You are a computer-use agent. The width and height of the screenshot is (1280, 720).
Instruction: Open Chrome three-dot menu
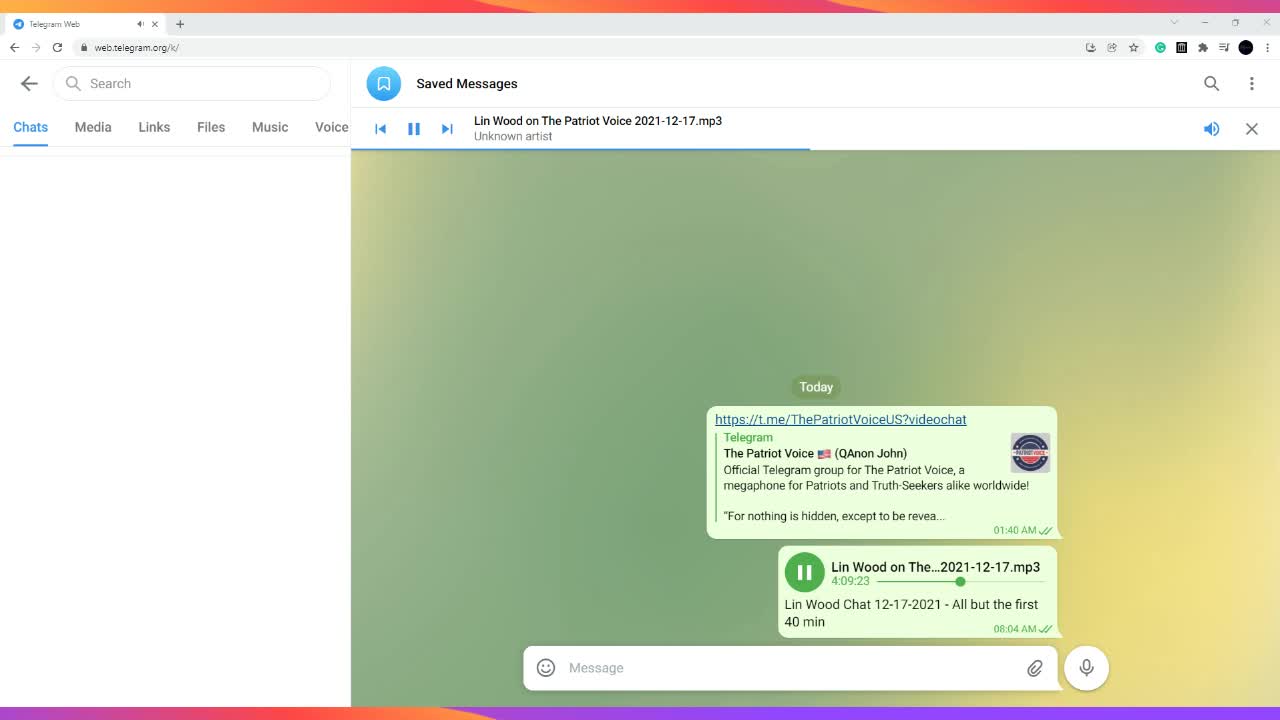tap(1268, 47)
